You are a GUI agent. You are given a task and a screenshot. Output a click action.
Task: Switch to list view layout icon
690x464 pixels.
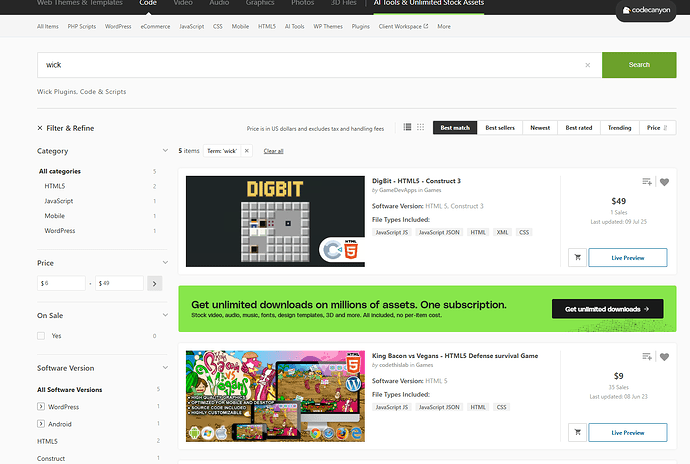pyautogui.click(x=407, y=127)
